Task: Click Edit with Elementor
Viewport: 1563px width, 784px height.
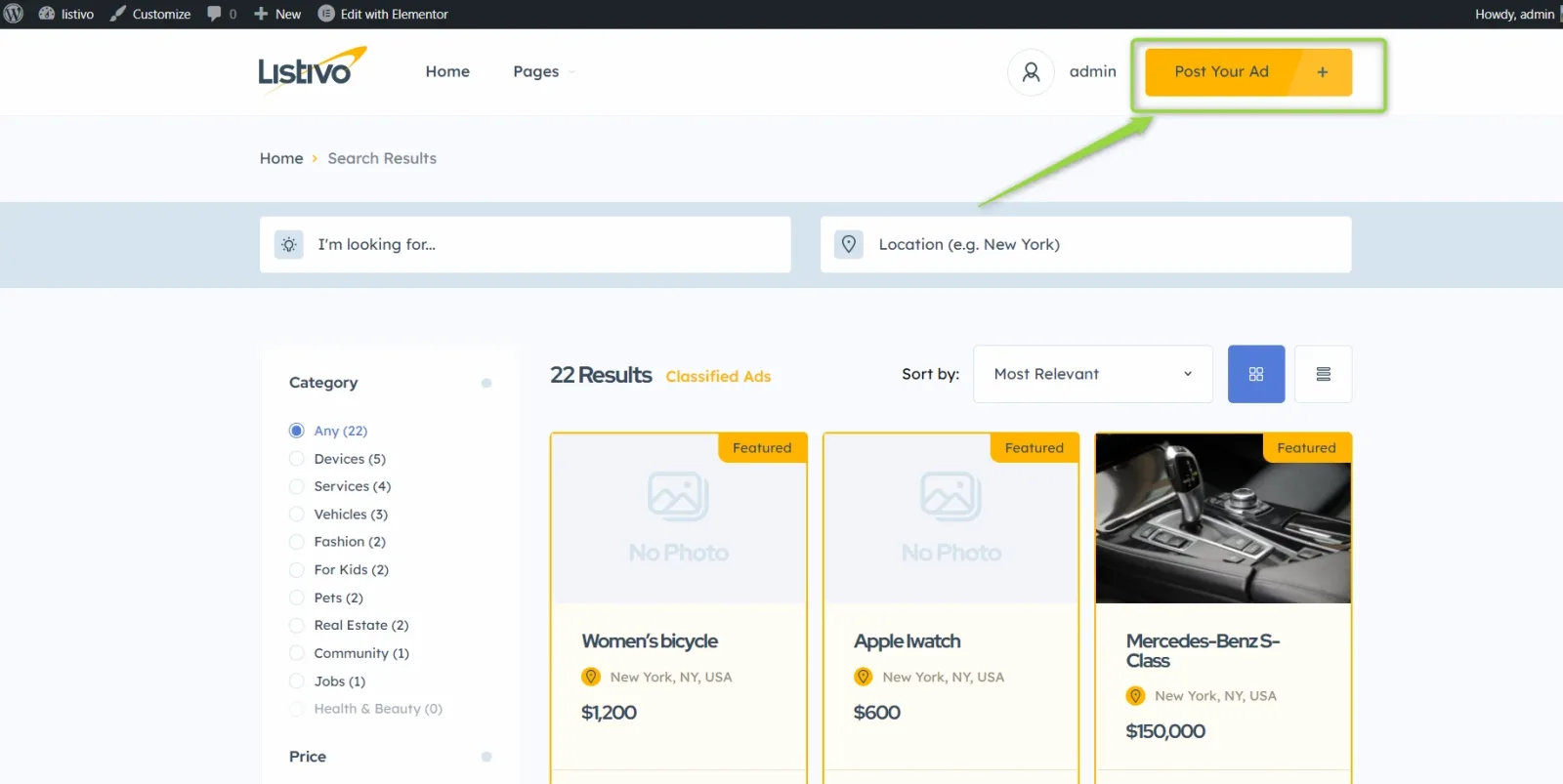Action: 383,14
